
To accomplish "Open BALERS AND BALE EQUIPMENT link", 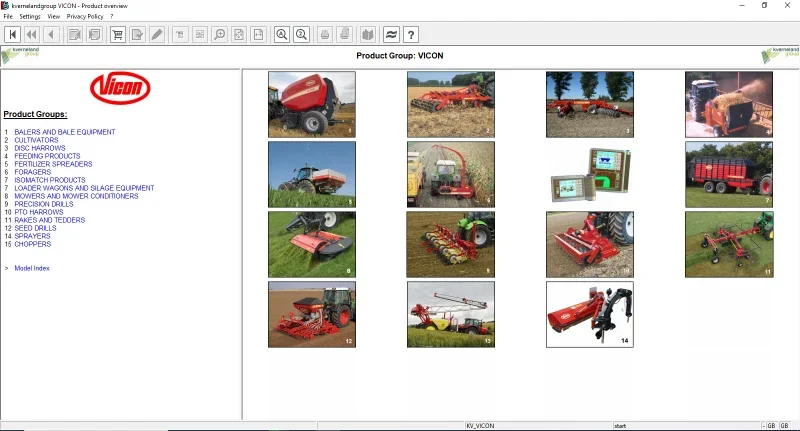I will tap(65, 132).
